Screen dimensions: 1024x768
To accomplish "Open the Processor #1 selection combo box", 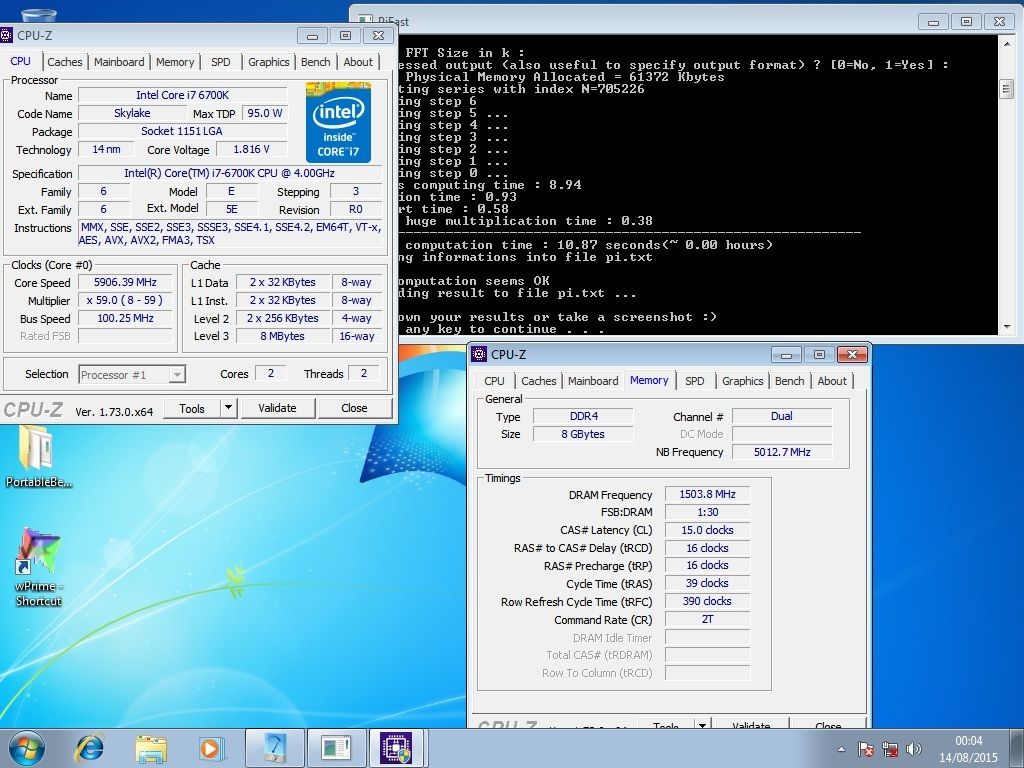I will 132,375.
